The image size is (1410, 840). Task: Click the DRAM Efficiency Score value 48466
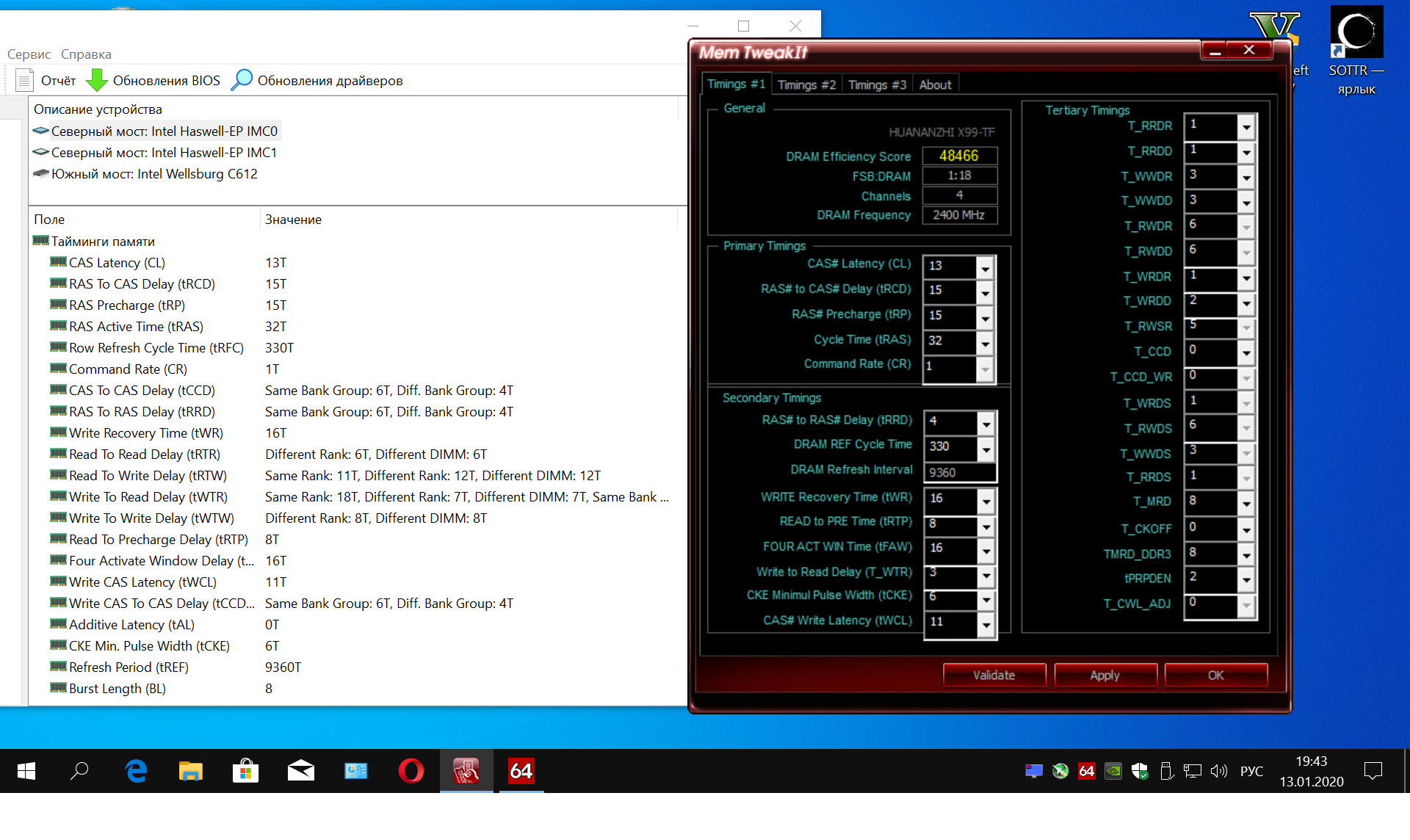tap(959, 156)
